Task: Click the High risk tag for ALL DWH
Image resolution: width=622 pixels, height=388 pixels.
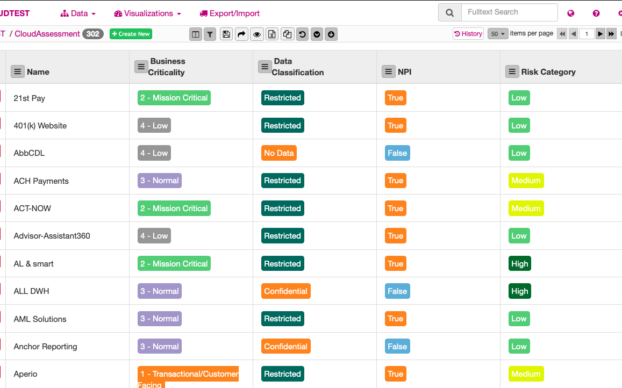Action: 520,291
